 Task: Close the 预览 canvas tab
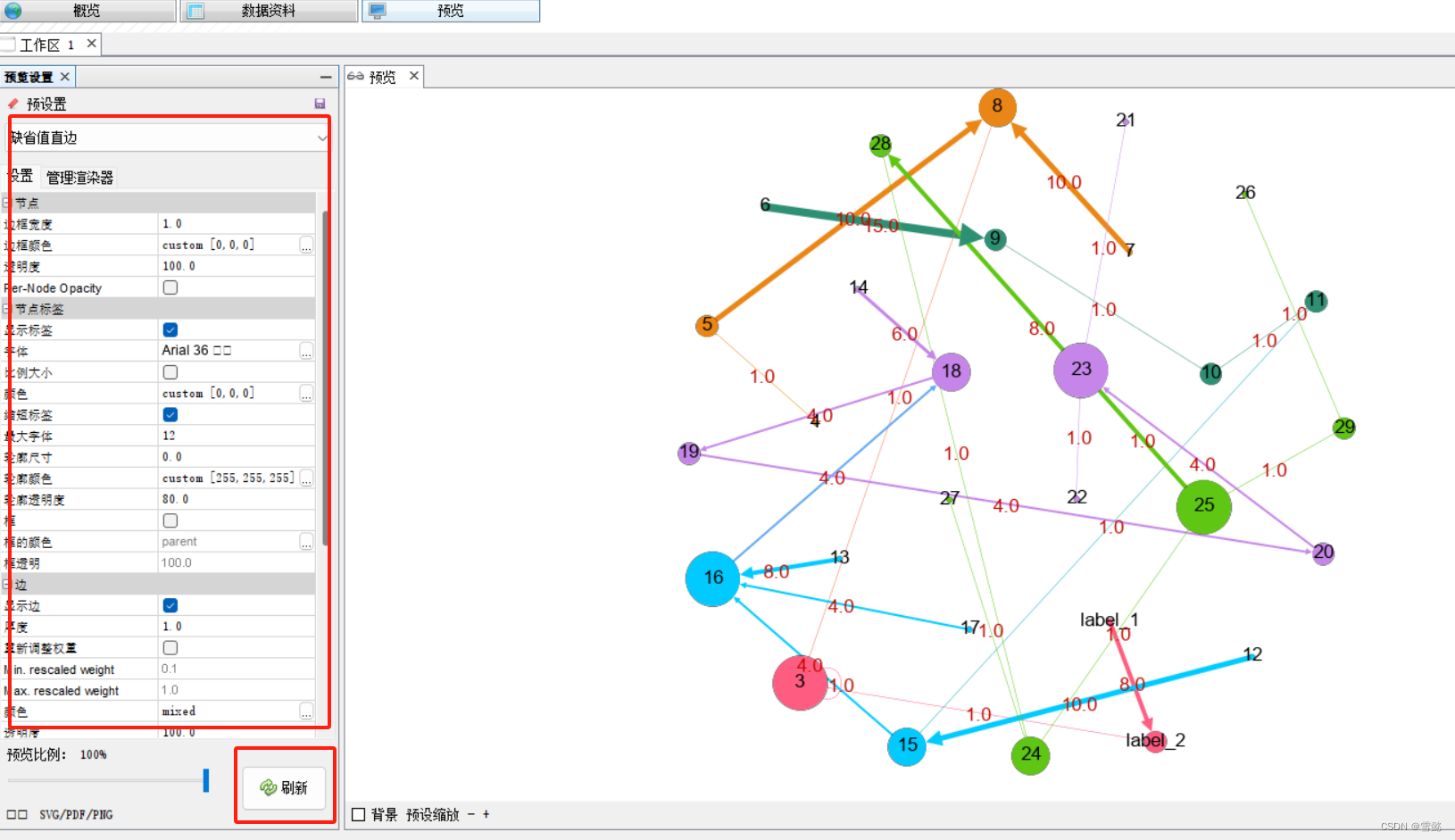413,76
